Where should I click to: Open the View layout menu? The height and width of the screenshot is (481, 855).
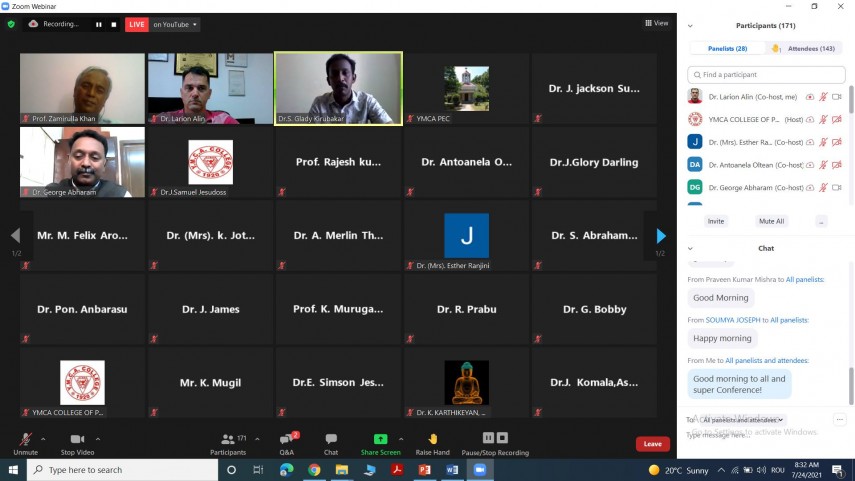657,23
